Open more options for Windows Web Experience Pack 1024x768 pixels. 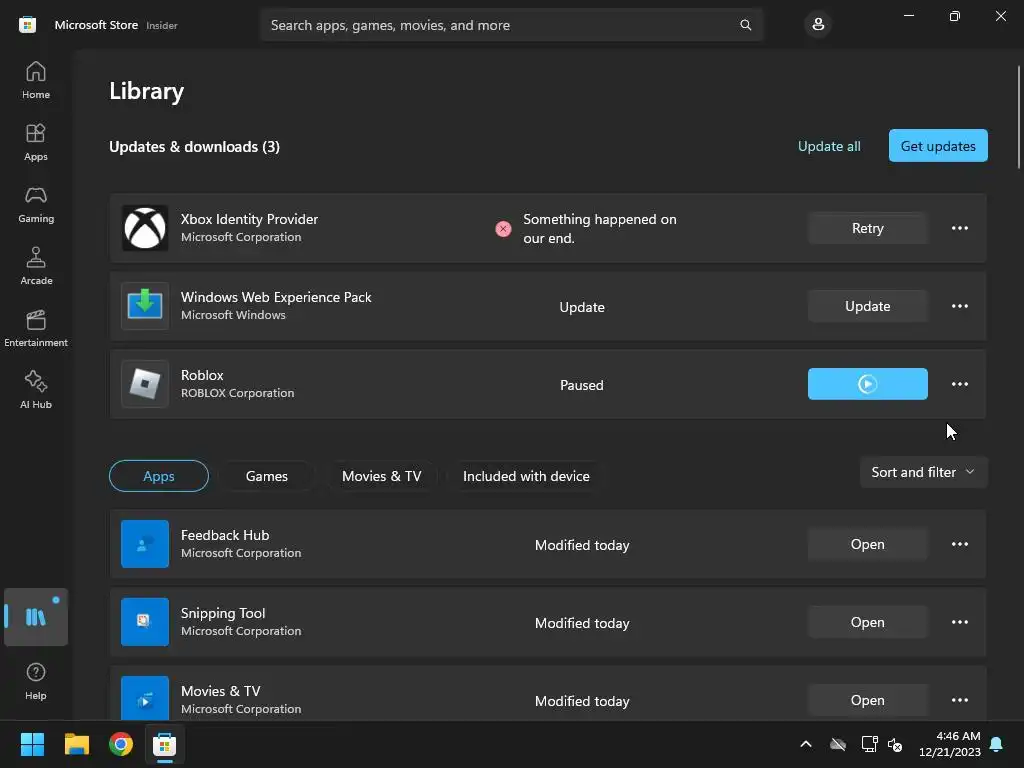coord(959,306)
